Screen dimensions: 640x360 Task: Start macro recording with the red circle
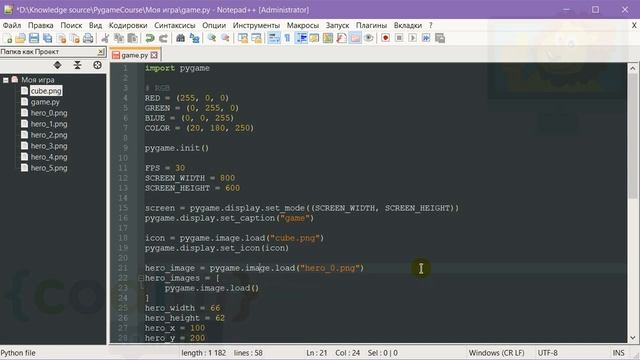coord(385,38)
